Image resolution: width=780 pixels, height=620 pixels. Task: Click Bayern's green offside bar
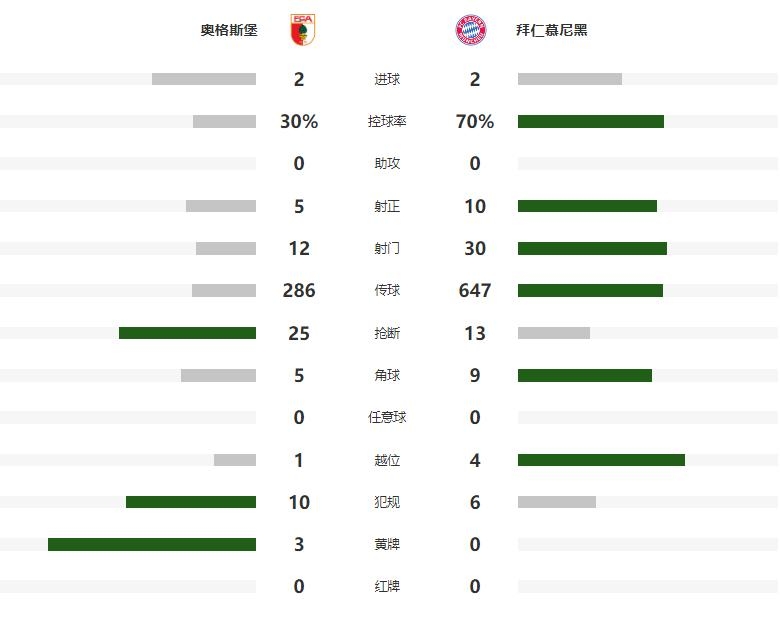(601, 460)
